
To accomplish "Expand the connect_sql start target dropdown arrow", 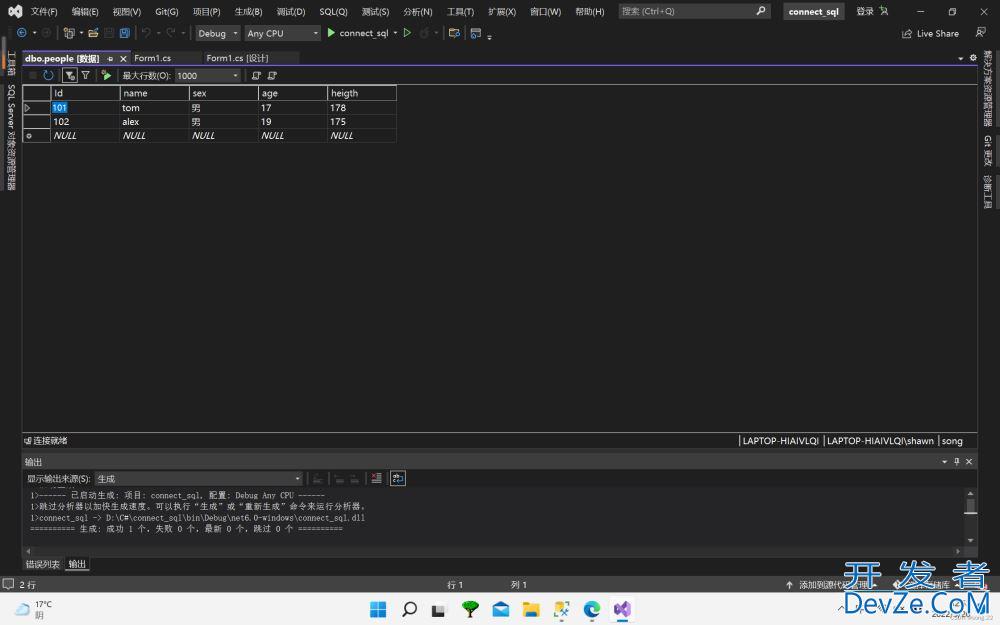I will click(395, 33).
